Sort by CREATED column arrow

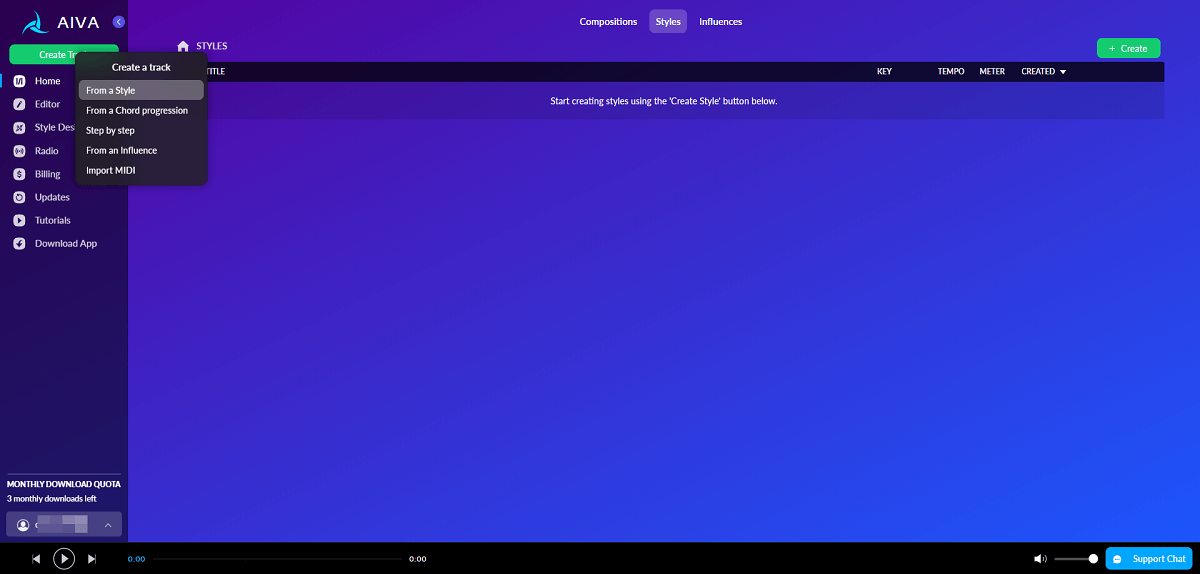[x=1063, y=72]
